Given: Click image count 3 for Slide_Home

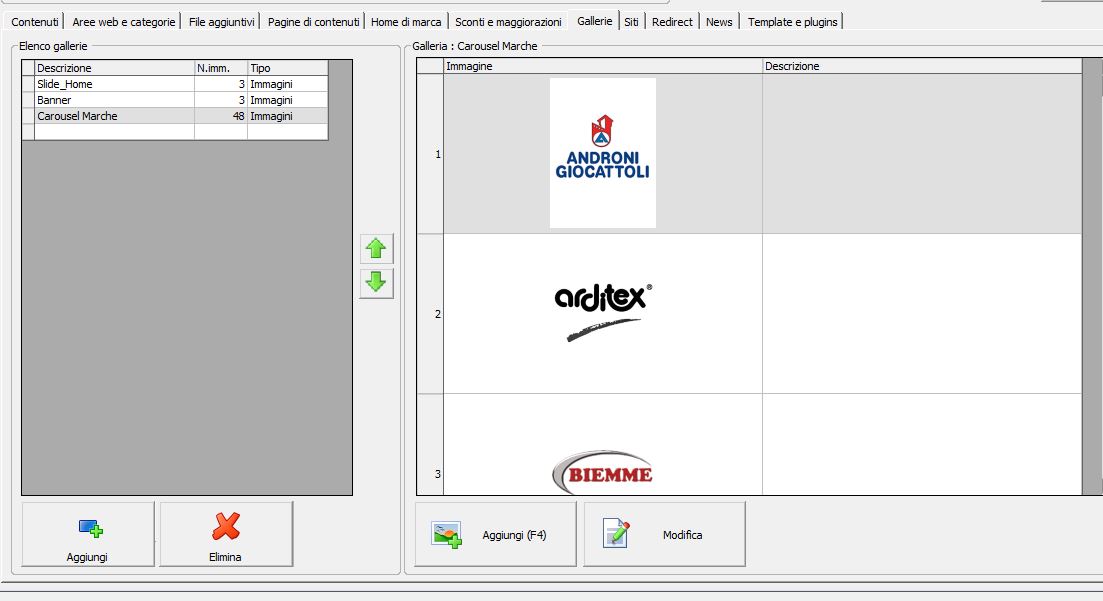Looking at the screenshot, I should [221, 84].
